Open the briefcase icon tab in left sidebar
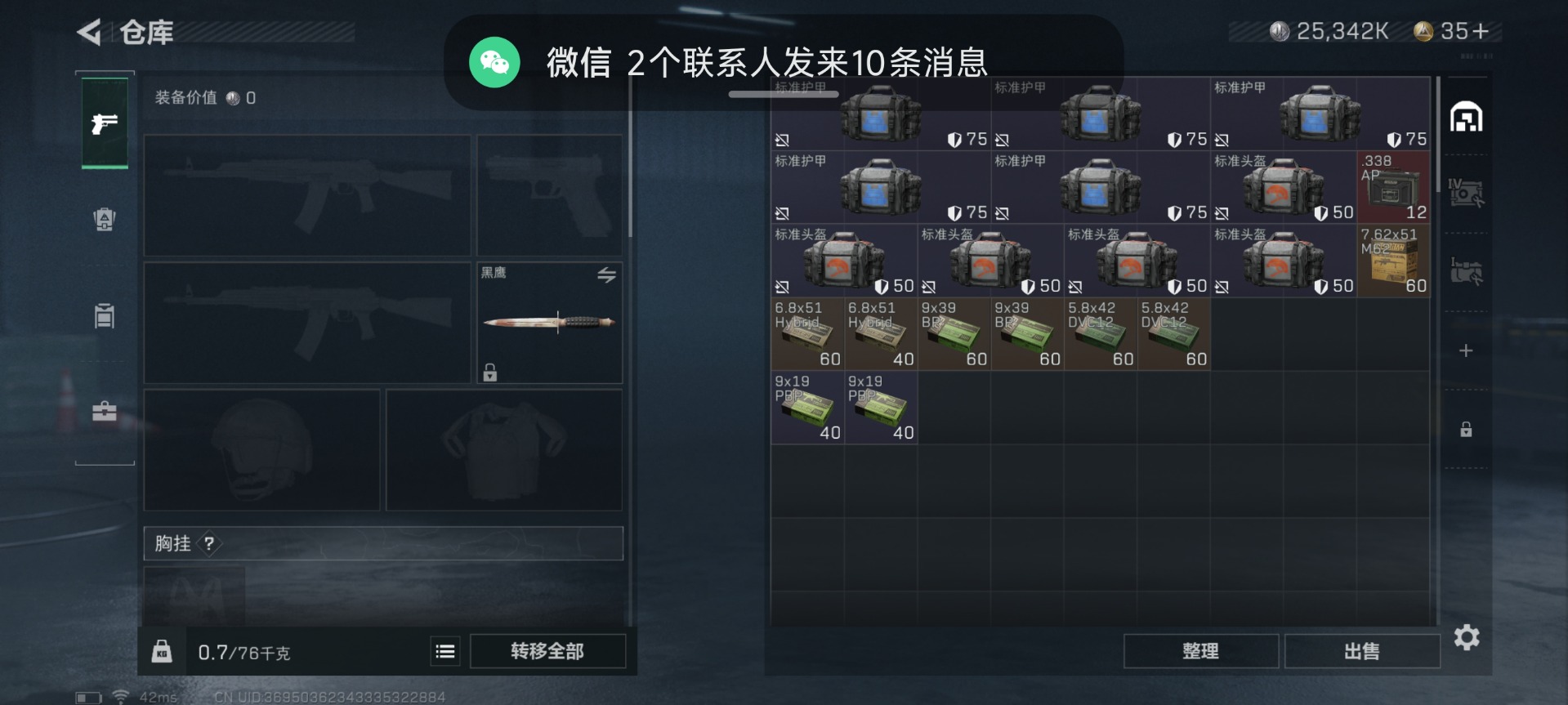Image resolution: width=1568 pixels, height=705 pixels. click(104, 411)
